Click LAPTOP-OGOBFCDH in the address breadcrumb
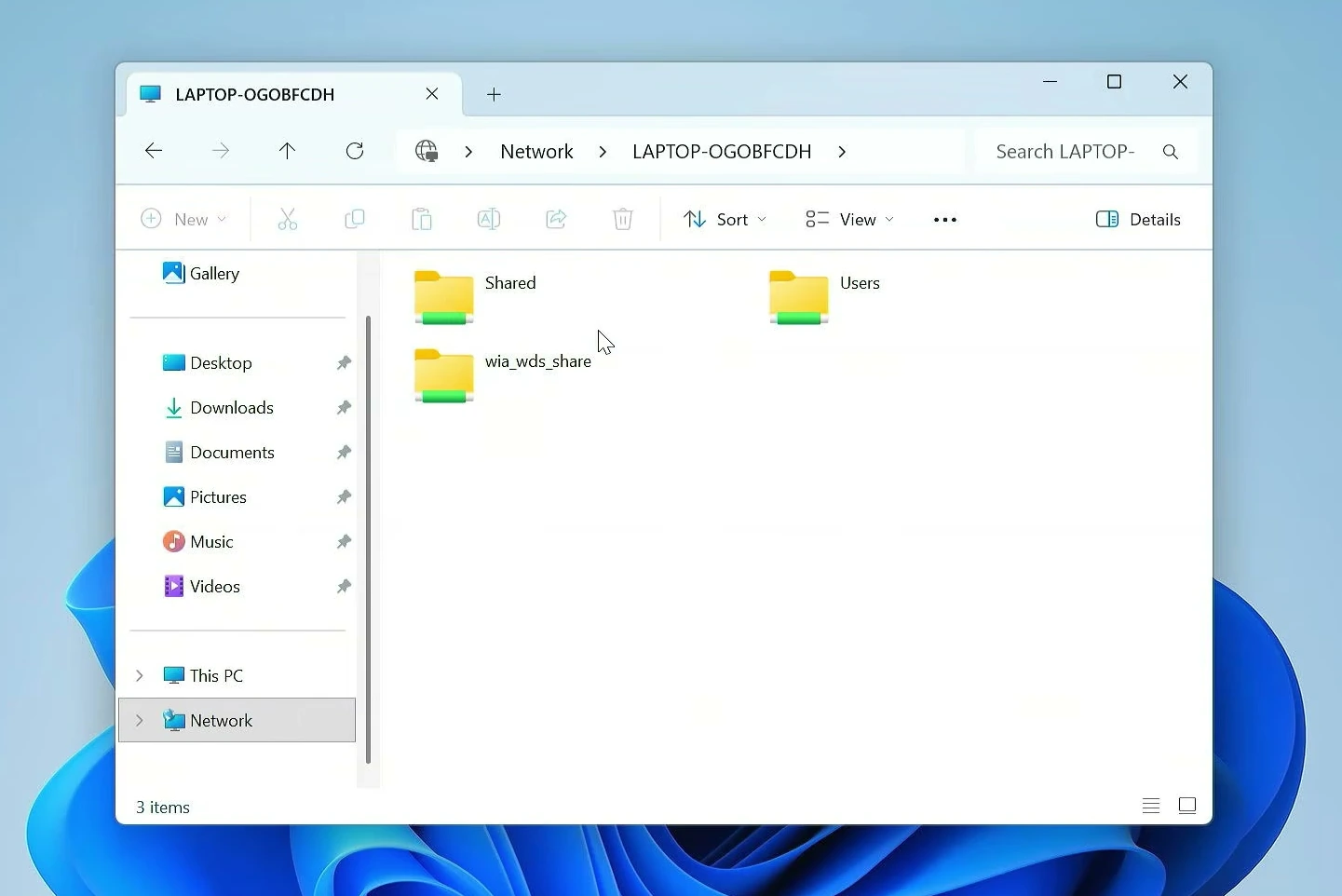Viewport: 1342px width, 896px height. click(x=722, y=152)
